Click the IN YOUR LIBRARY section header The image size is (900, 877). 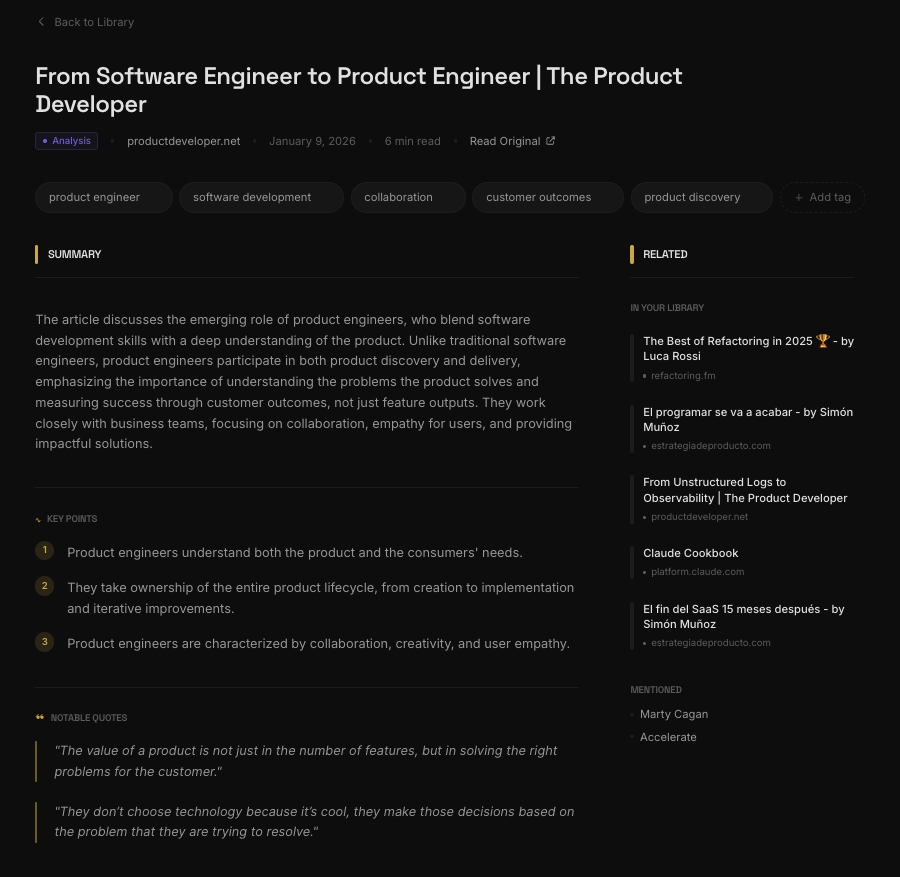click(x=667, y=308)
